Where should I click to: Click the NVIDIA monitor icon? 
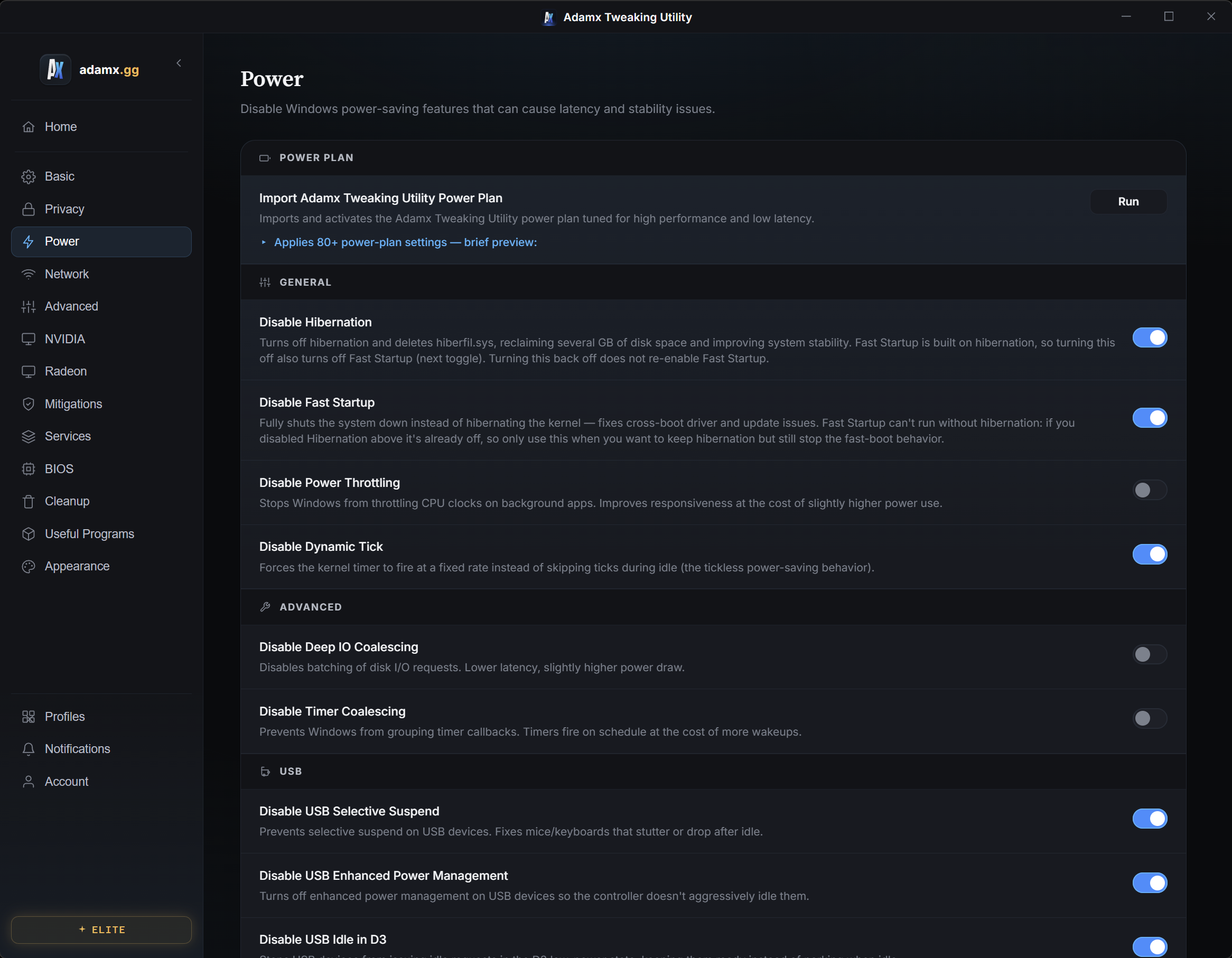pos(28,339)
